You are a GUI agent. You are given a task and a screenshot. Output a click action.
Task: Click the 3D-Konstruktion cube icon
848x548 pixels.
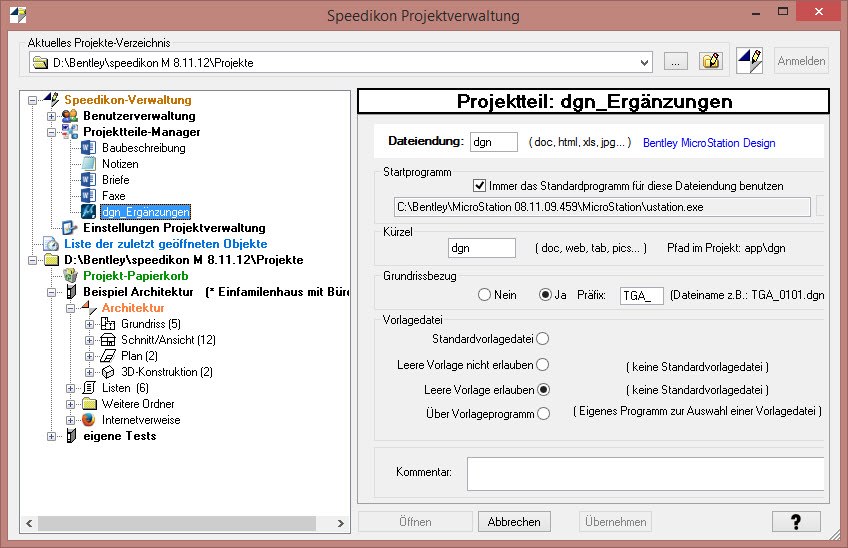pyautogui.click(x=108, y=372)
